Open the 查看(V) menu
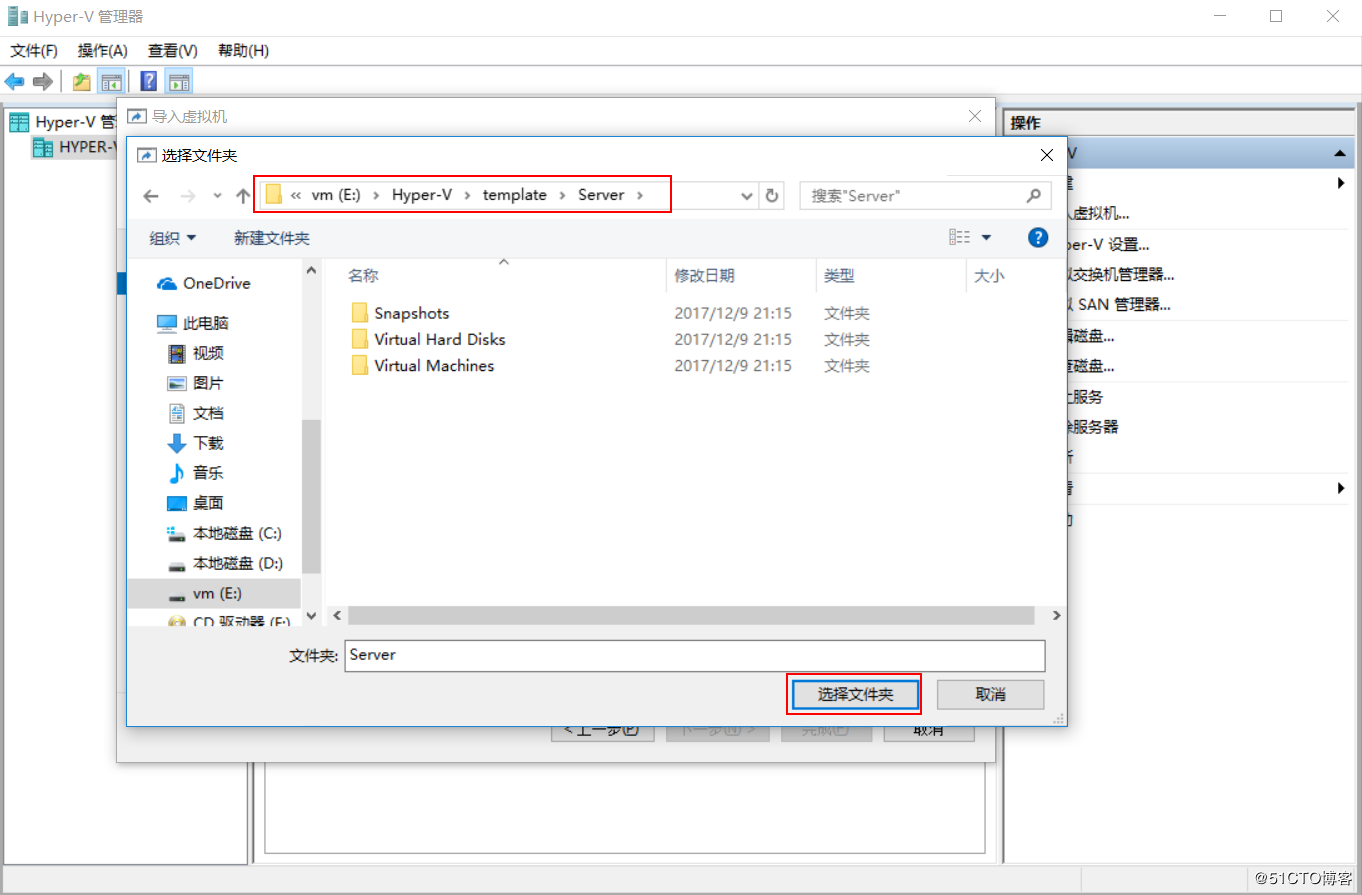The height and width of the screenshot is (895, 1362). (x=171, y=50)
